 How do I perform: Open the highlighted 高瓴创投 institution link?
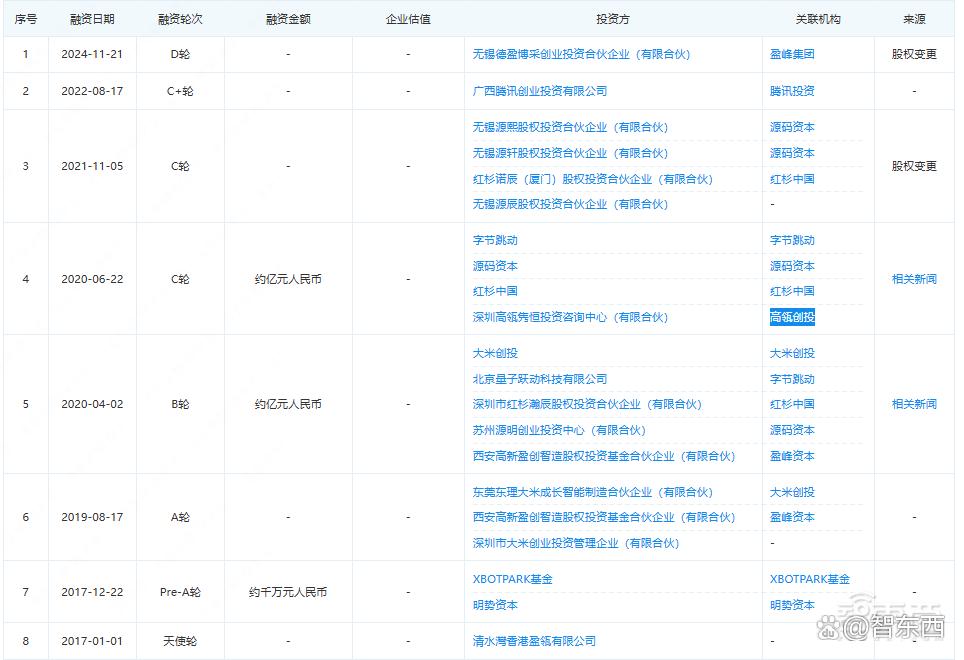792,317
